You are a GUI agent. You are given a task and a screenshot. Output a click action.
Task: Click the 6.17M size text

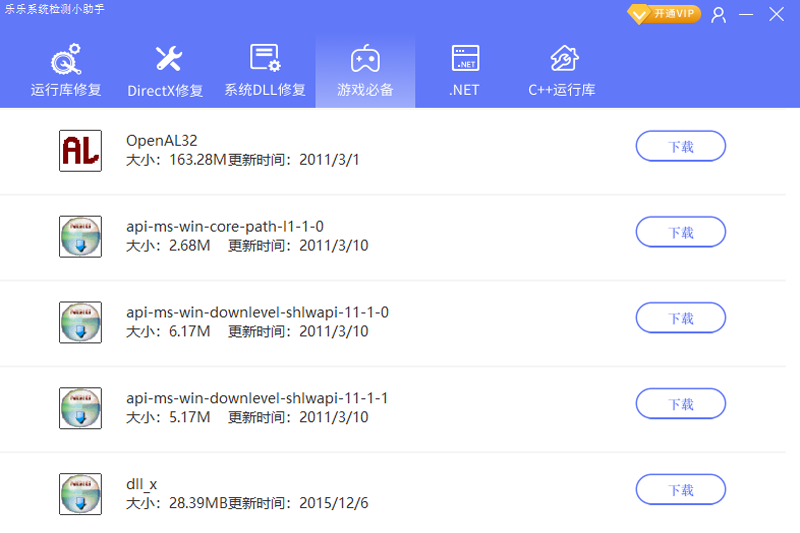coord(189,331)
